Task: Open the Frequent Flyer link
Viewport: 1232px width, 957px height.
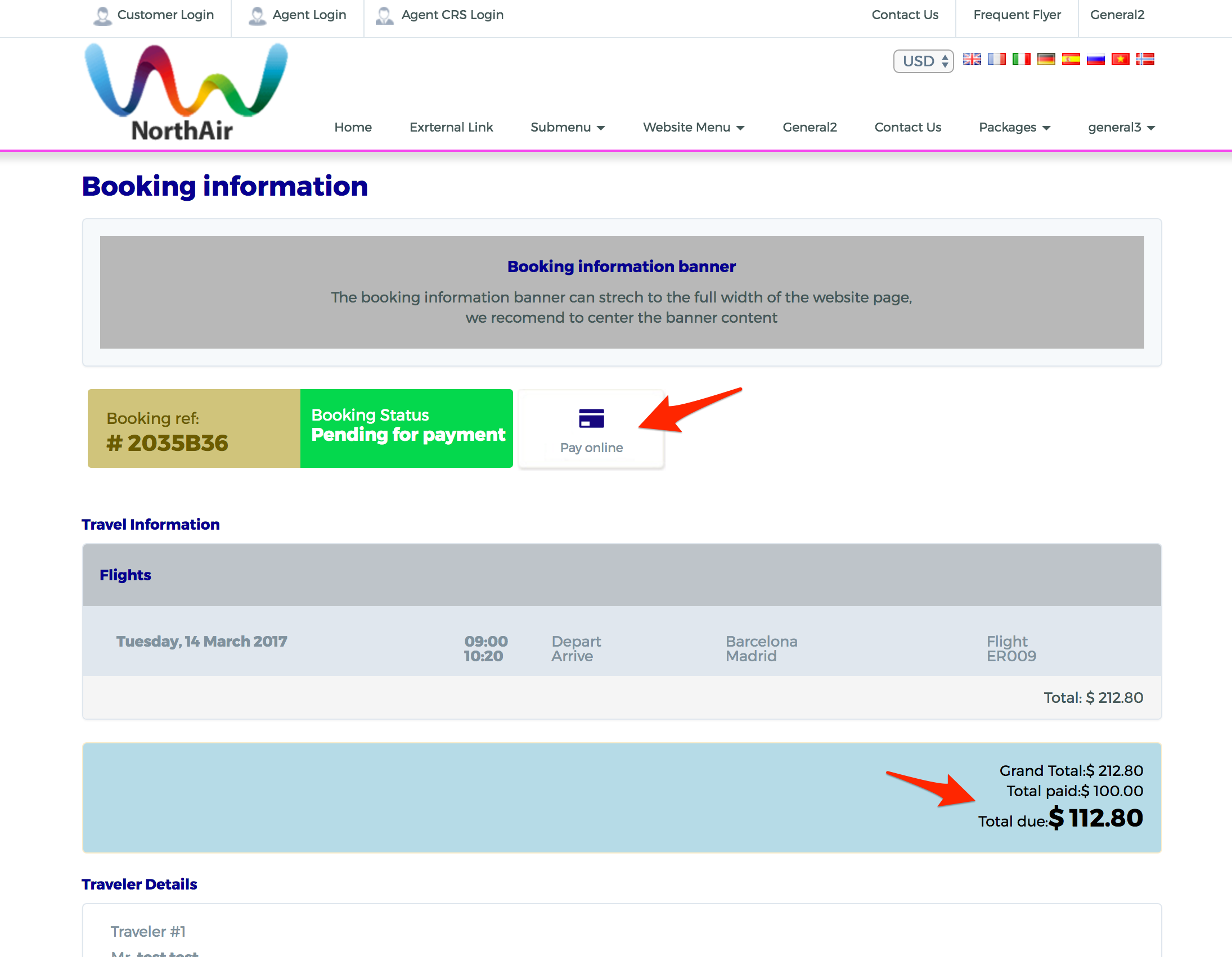Action: [1017, 15]
